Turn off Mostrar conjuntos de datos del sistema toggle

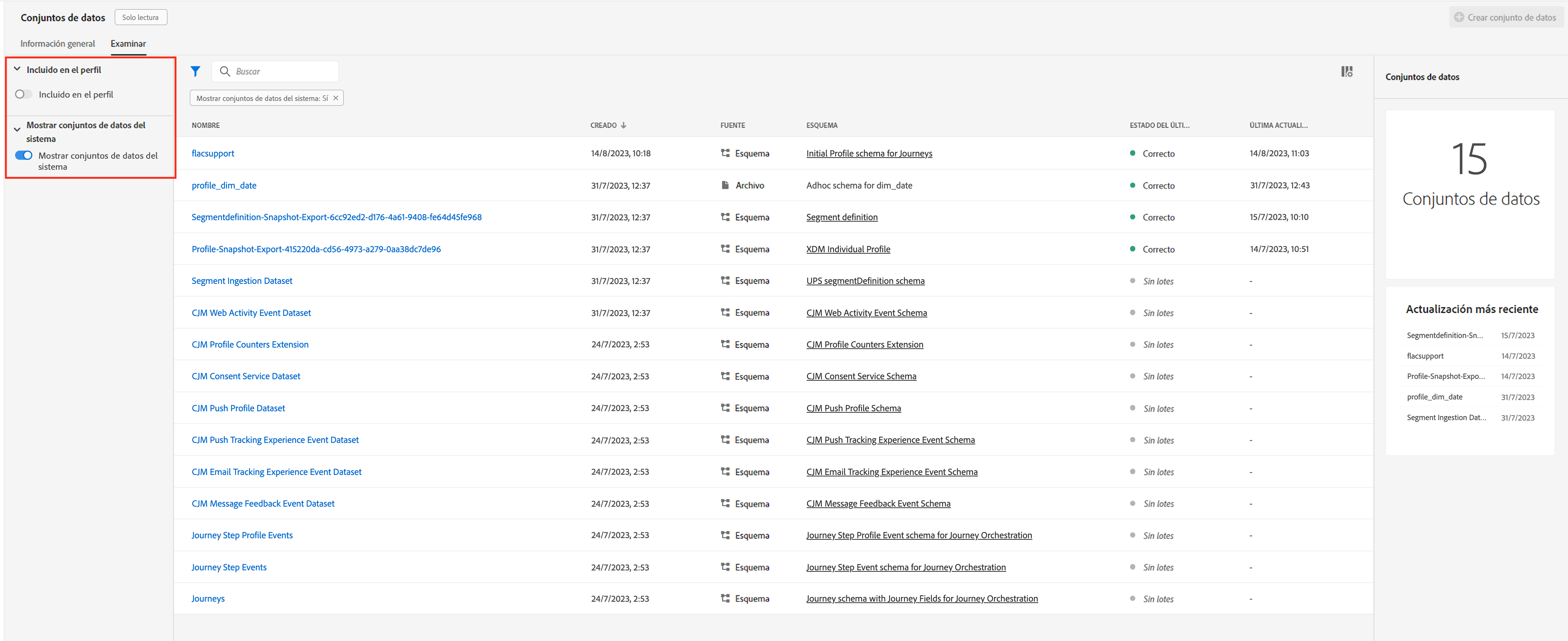[24, 155]
